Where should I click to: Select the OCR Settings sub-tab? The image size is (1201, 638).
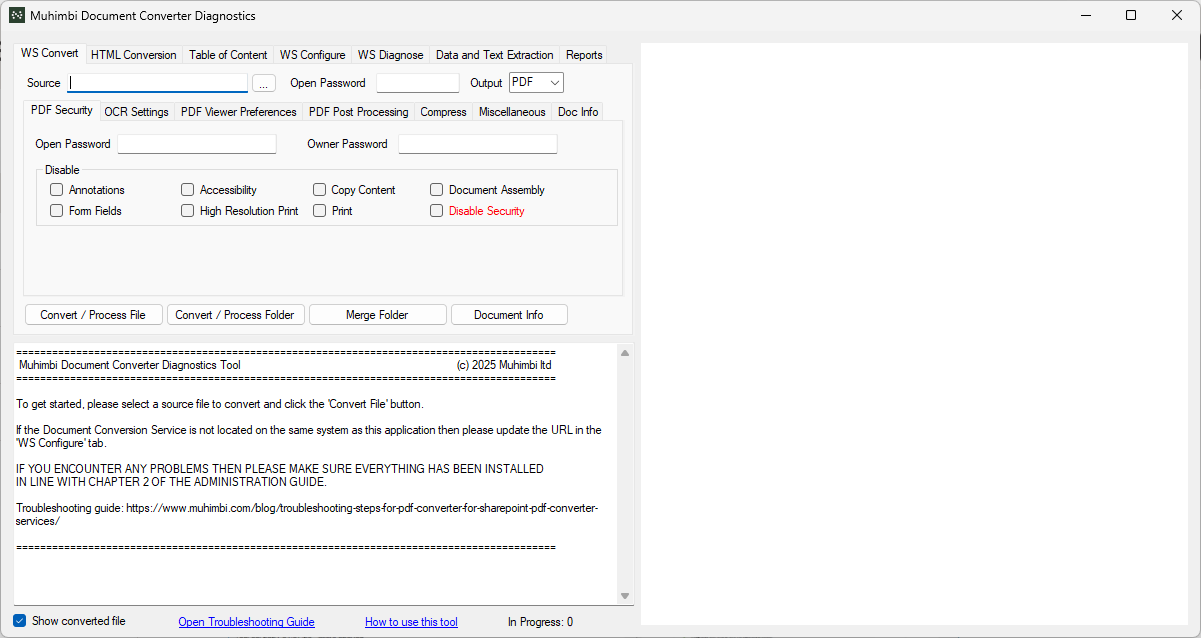pyautogui.click(x=136, y=112)
